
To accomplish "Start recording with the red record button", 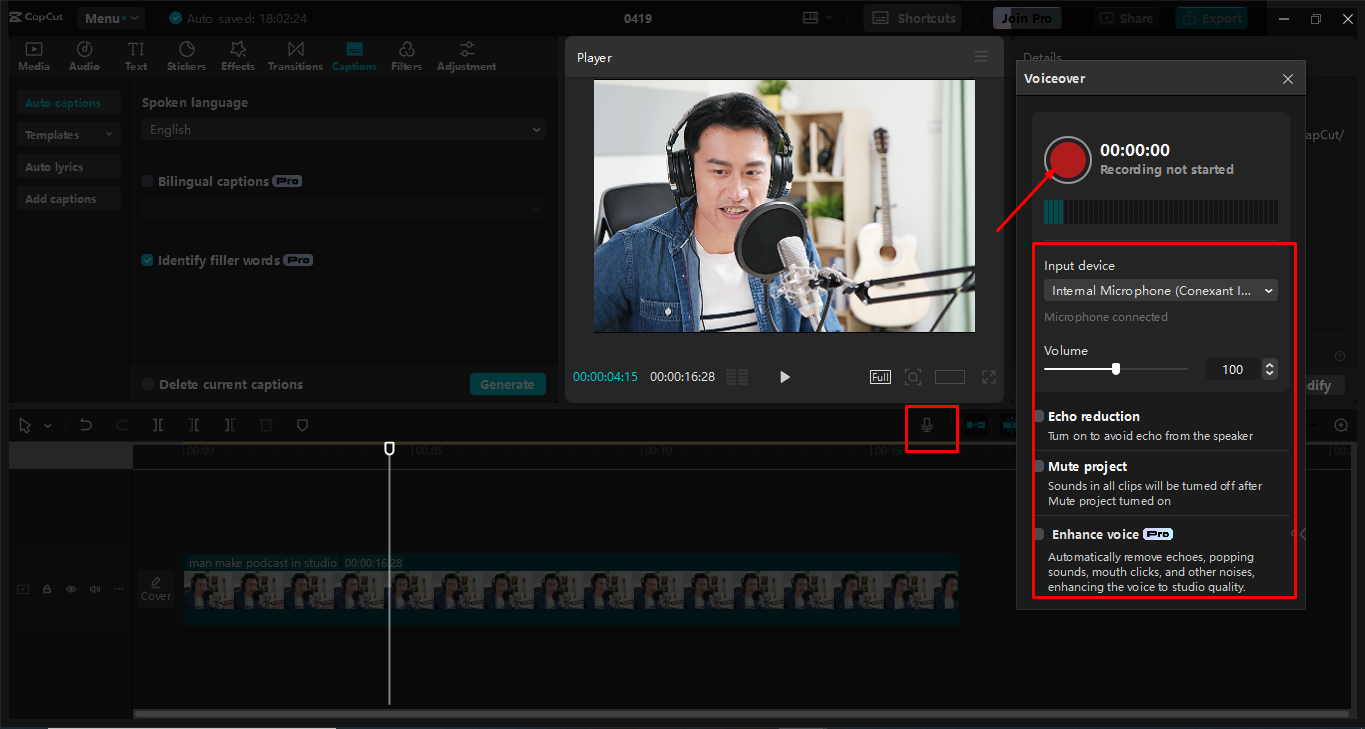I will [x=1068, y=160].
